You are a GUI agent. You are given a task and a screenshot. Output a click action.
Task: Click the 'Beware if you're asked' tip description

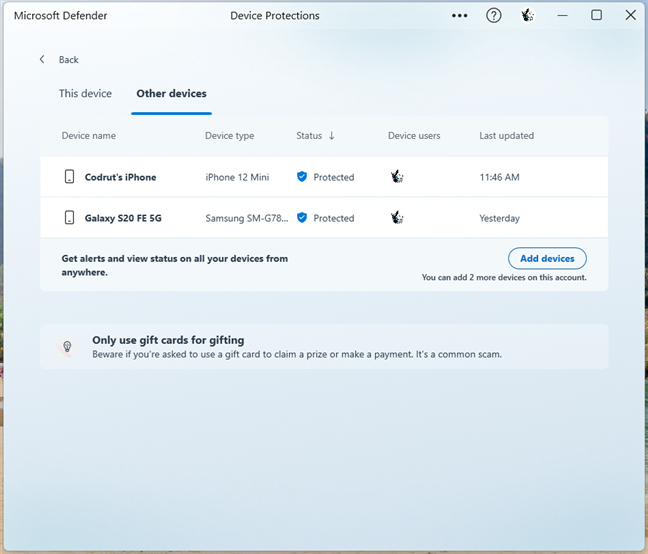(297, 354)
